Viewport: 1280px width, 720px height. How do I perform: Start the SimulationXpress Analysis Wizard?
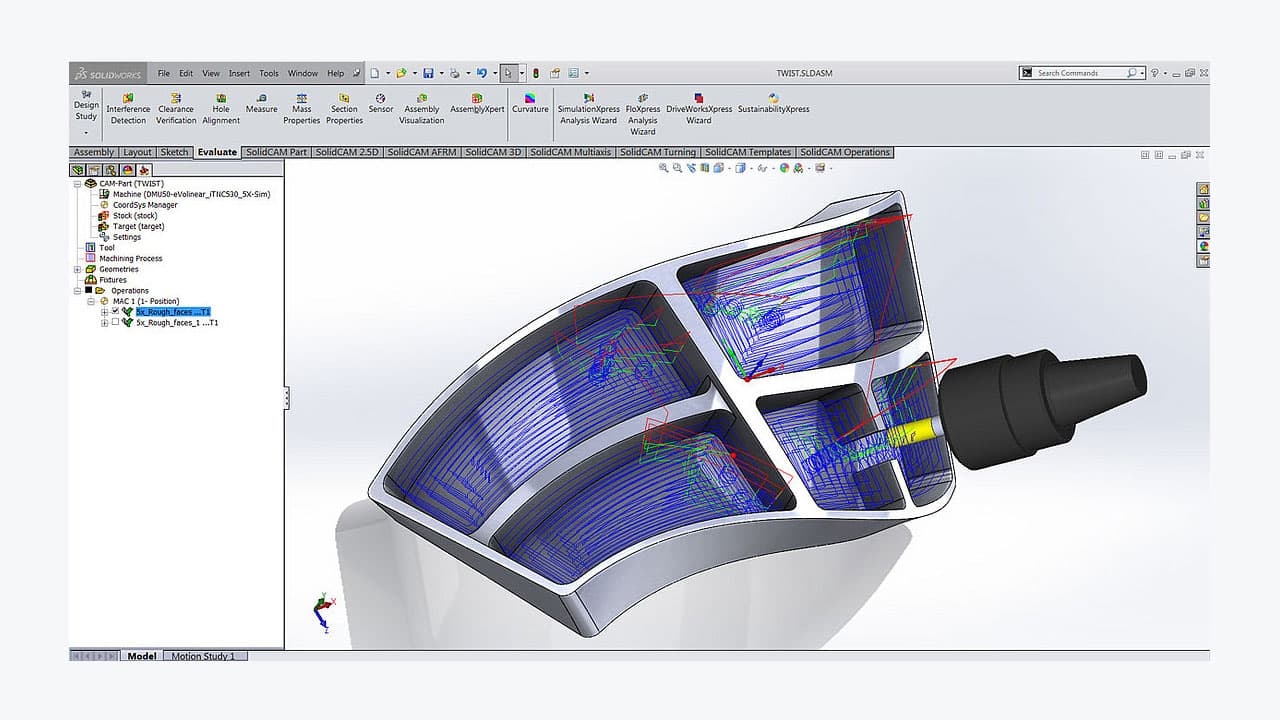coord(590,108)
